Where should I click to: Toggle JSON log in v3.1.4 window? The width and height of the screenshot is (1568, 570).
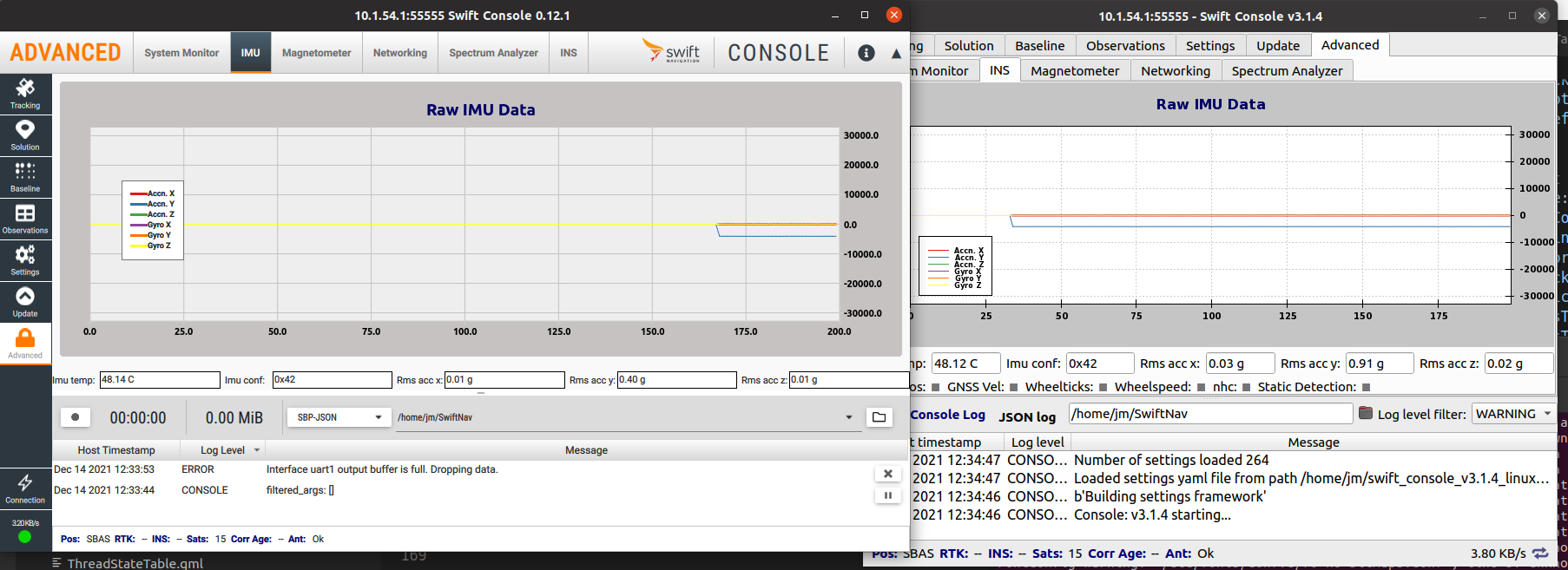pos(1027,417)
